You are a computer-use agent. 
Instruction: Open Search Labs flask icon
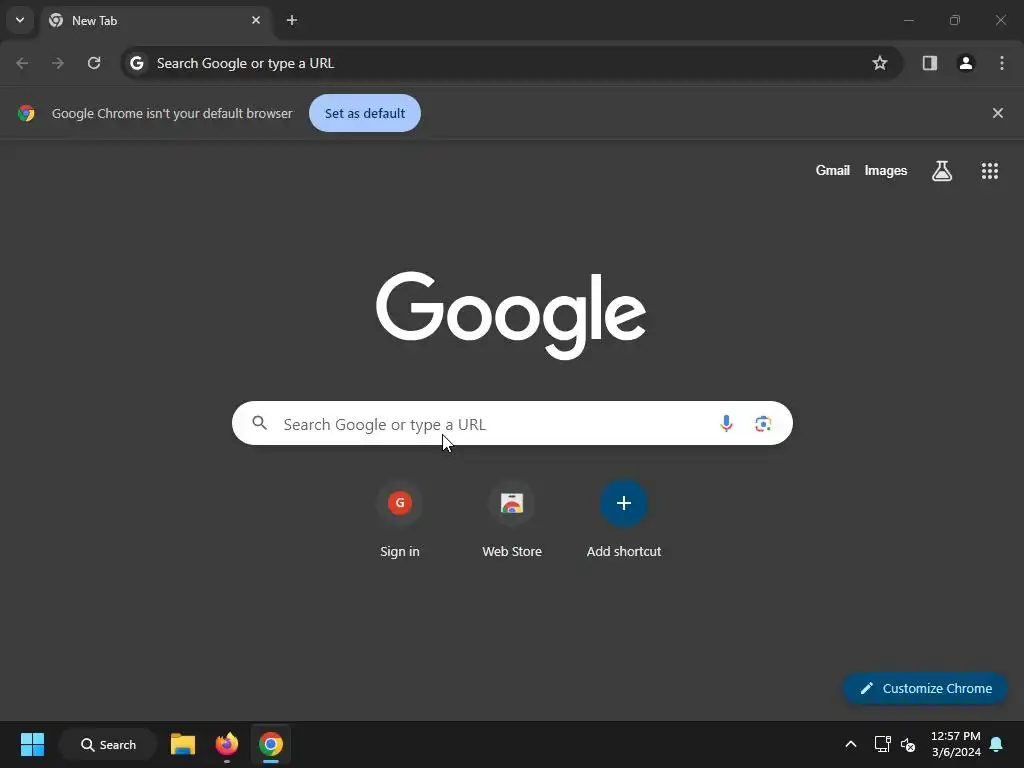(941, 171)
